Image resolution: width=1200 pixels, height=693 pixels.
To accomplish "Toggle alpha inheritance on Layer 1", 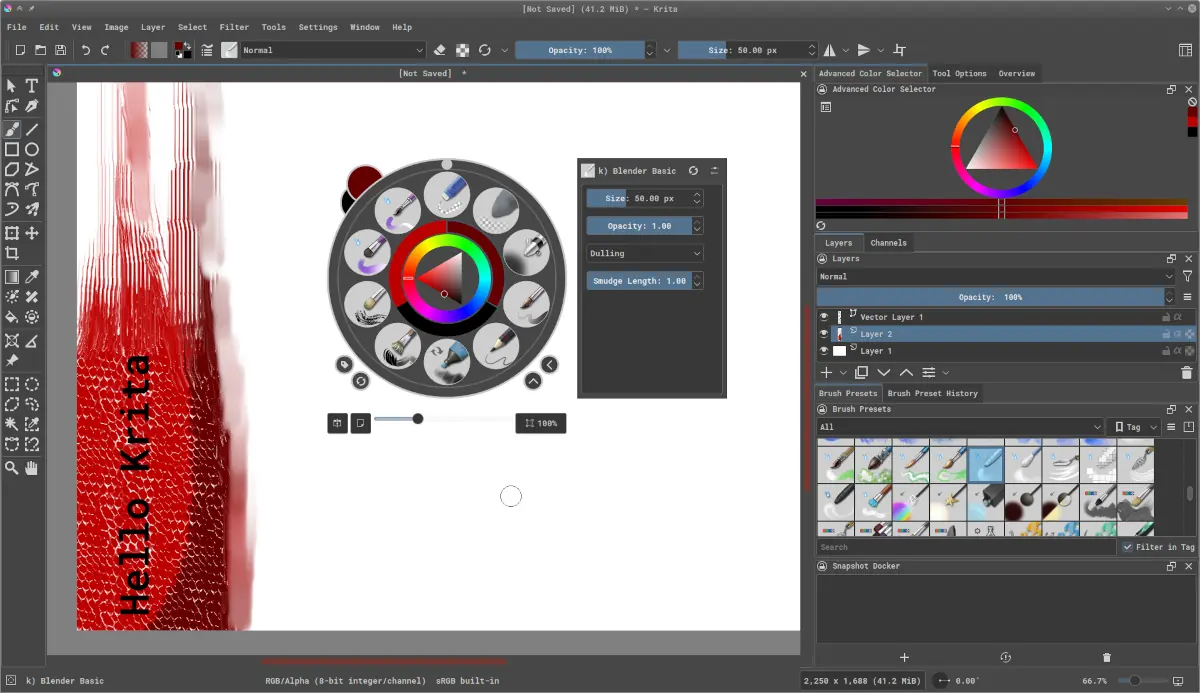I will pyautogui.click(x=1177, y=351).
